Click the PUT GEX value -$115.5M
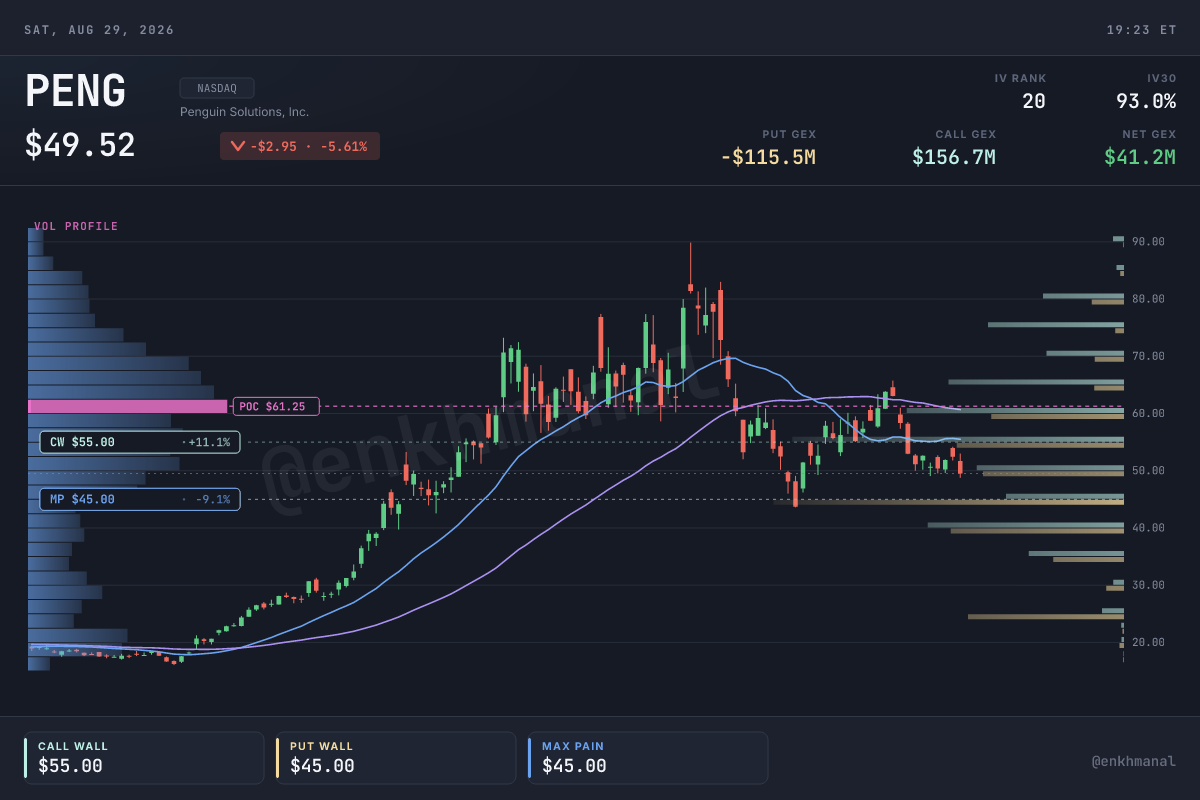This screenshot has height=800, width=1200. click(768, 157)
